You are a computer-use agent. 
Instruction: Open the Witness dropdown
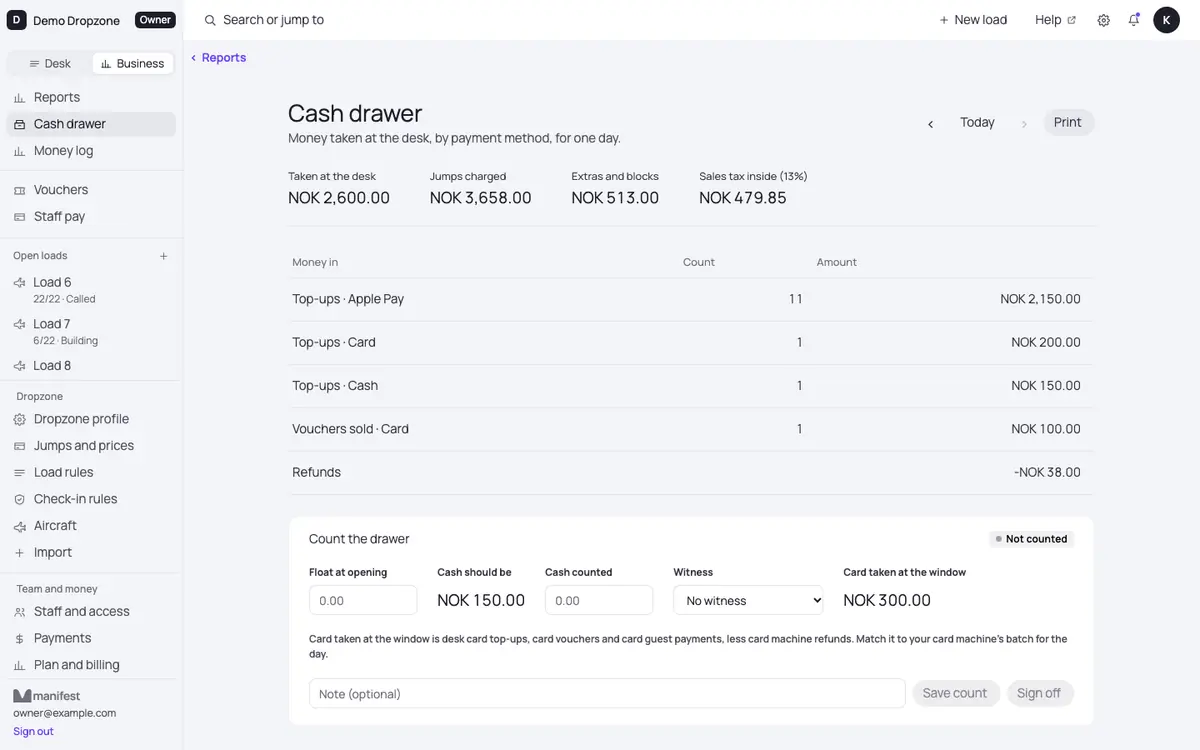tap(748, 600)
